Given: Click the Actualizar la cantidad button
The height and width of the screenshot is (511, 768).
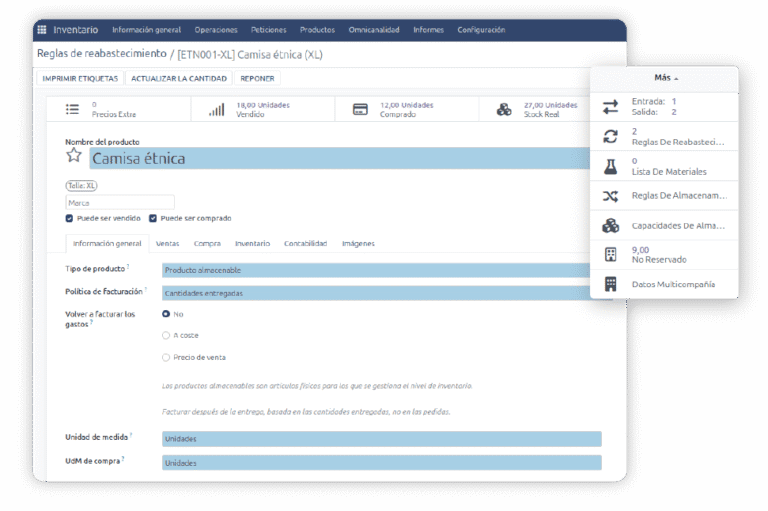Looking at the screenshot, I should (179, 78).
